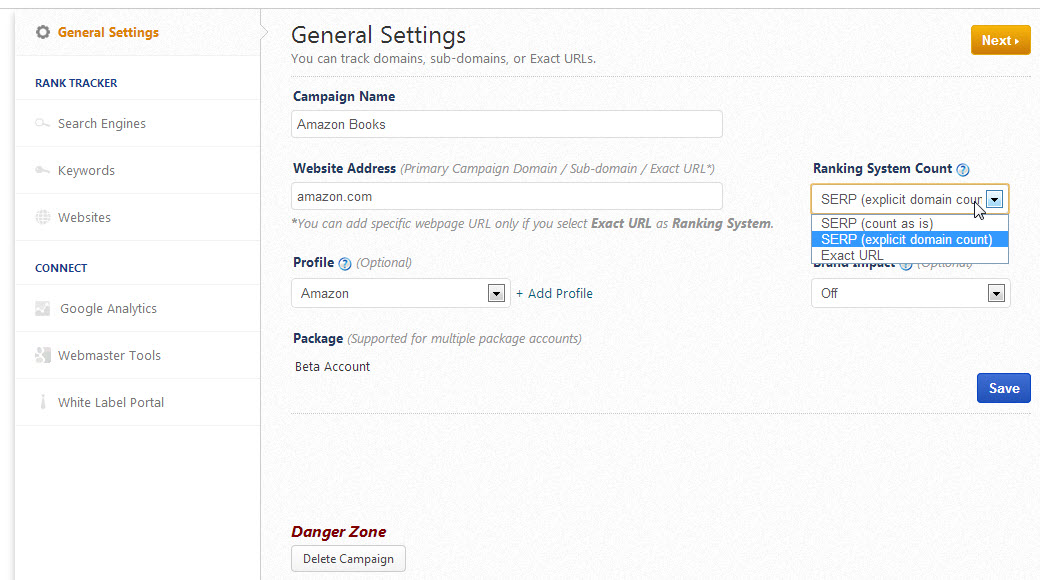
Task: Click the orange Next button
Action: [1000, 40]
